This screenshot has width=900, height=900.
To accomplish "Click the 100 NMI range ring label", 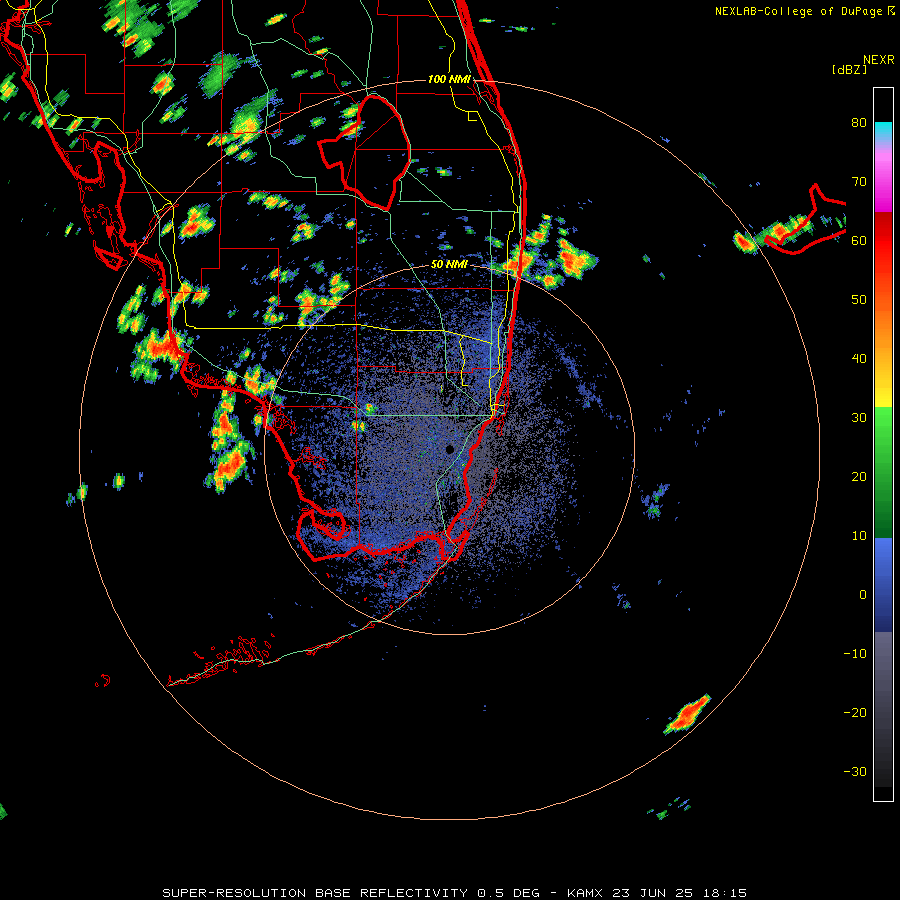I will [449, 79].
